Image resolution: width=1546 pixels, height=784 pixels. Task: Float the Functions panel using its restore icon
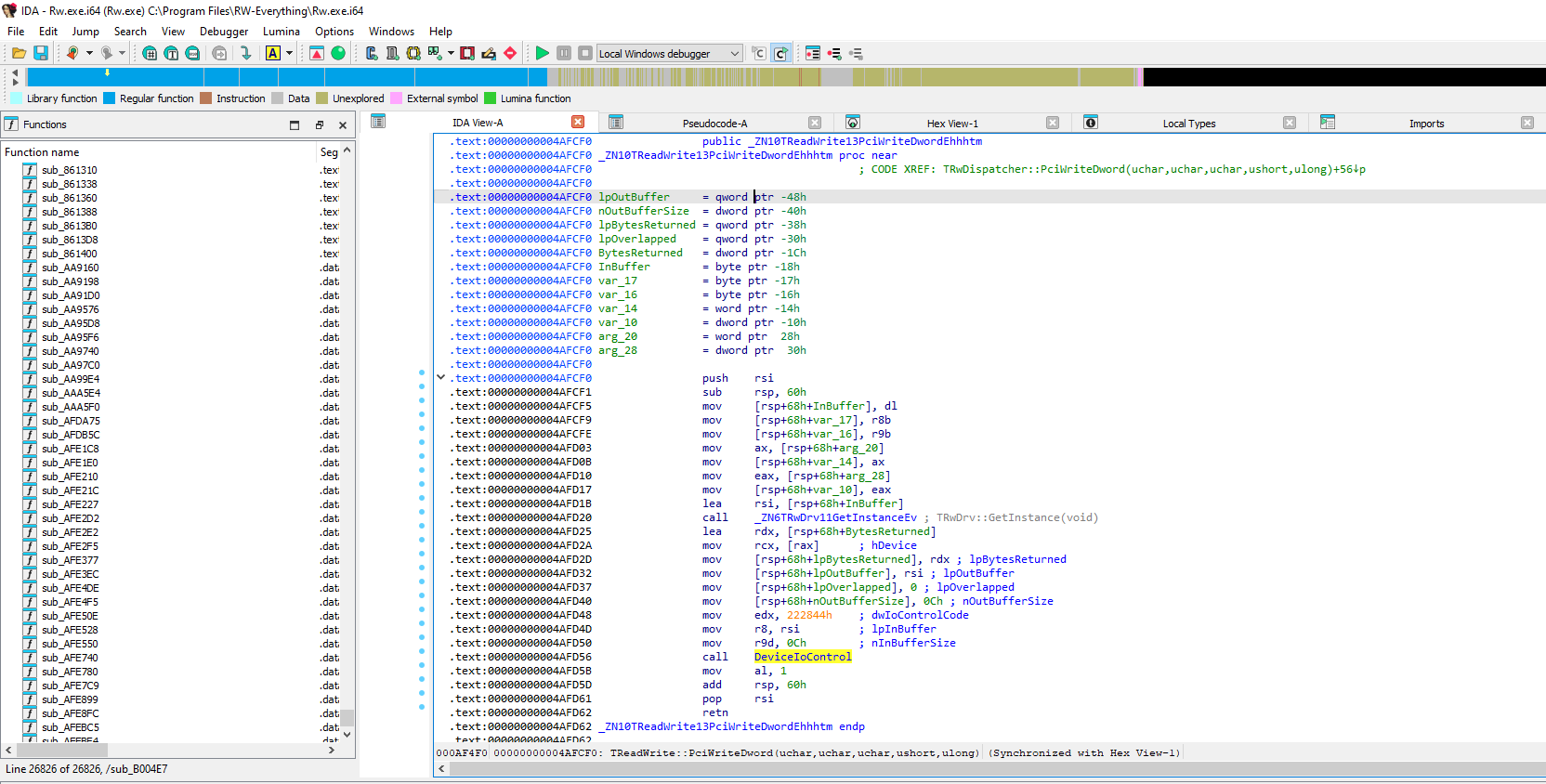pyautogui.click(x=319, y=124)
